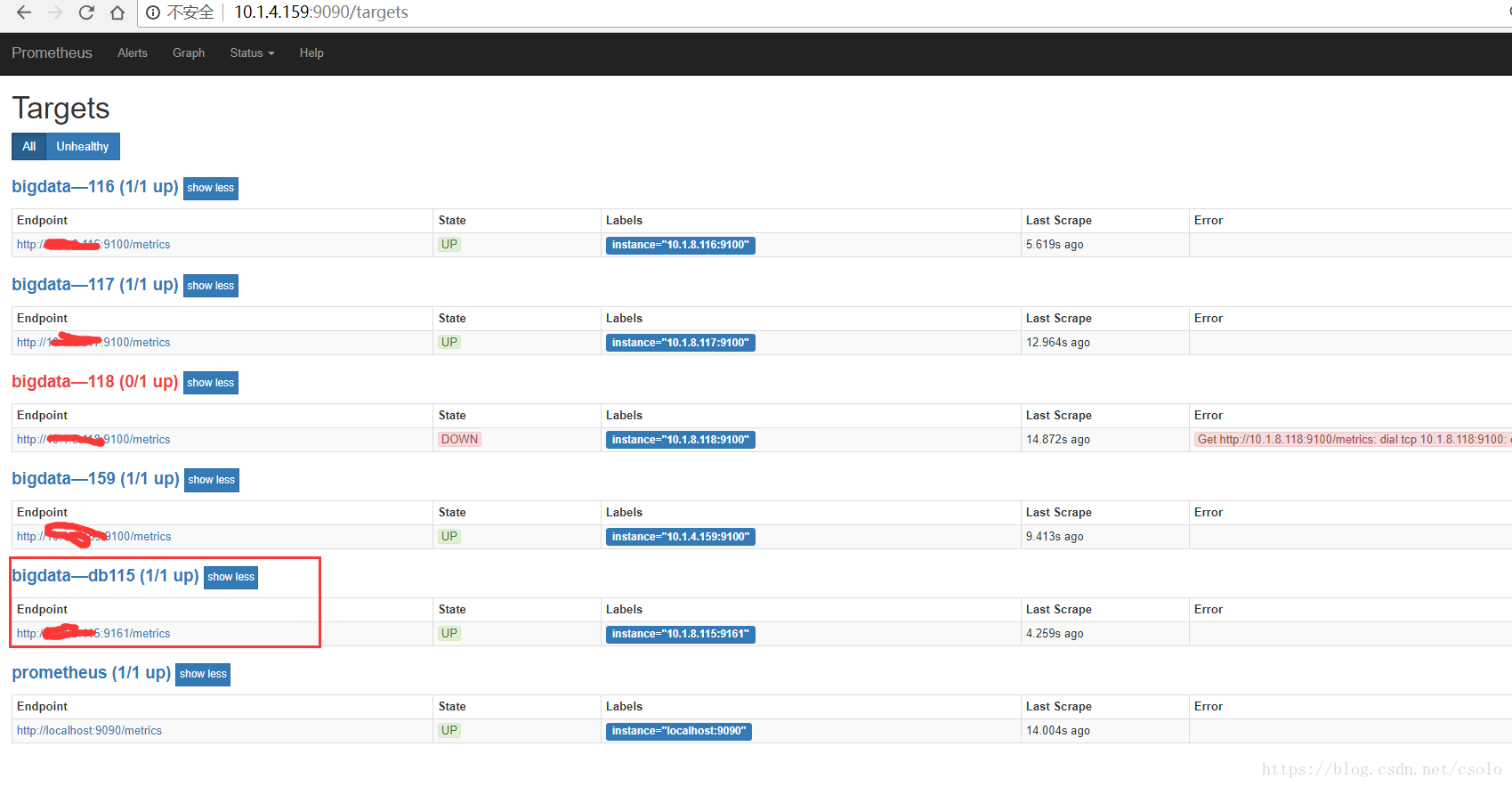This screenshot has width=1512, height=787.
Task: Open the bigdata—117 metrics endpoint link
Action: click(x=93, y=343)
